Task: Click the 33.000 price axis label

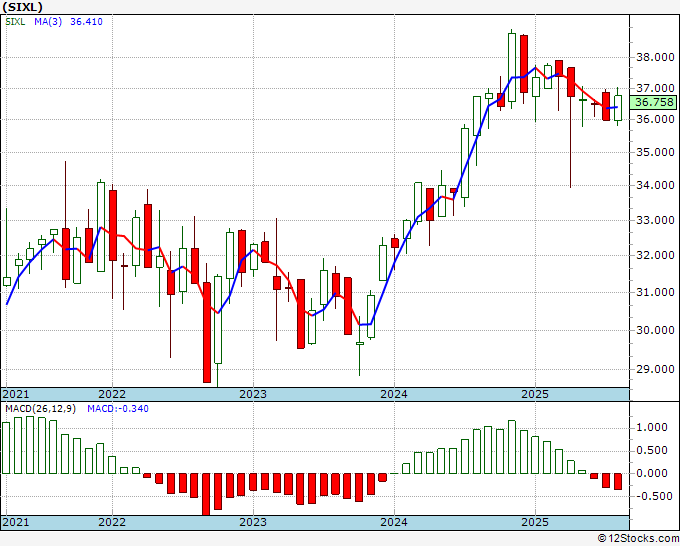Action: [655, 220]
